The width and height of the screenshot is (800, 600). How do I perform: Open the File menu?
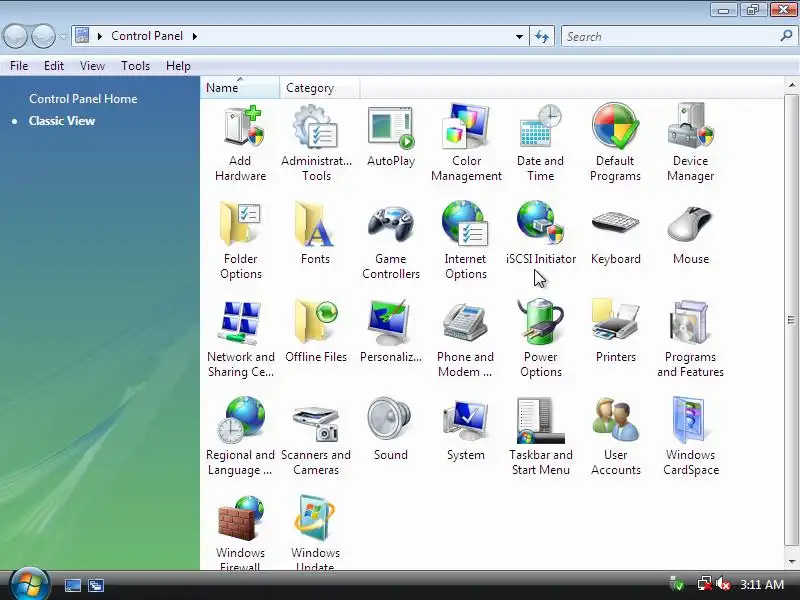tap(19, 66)
